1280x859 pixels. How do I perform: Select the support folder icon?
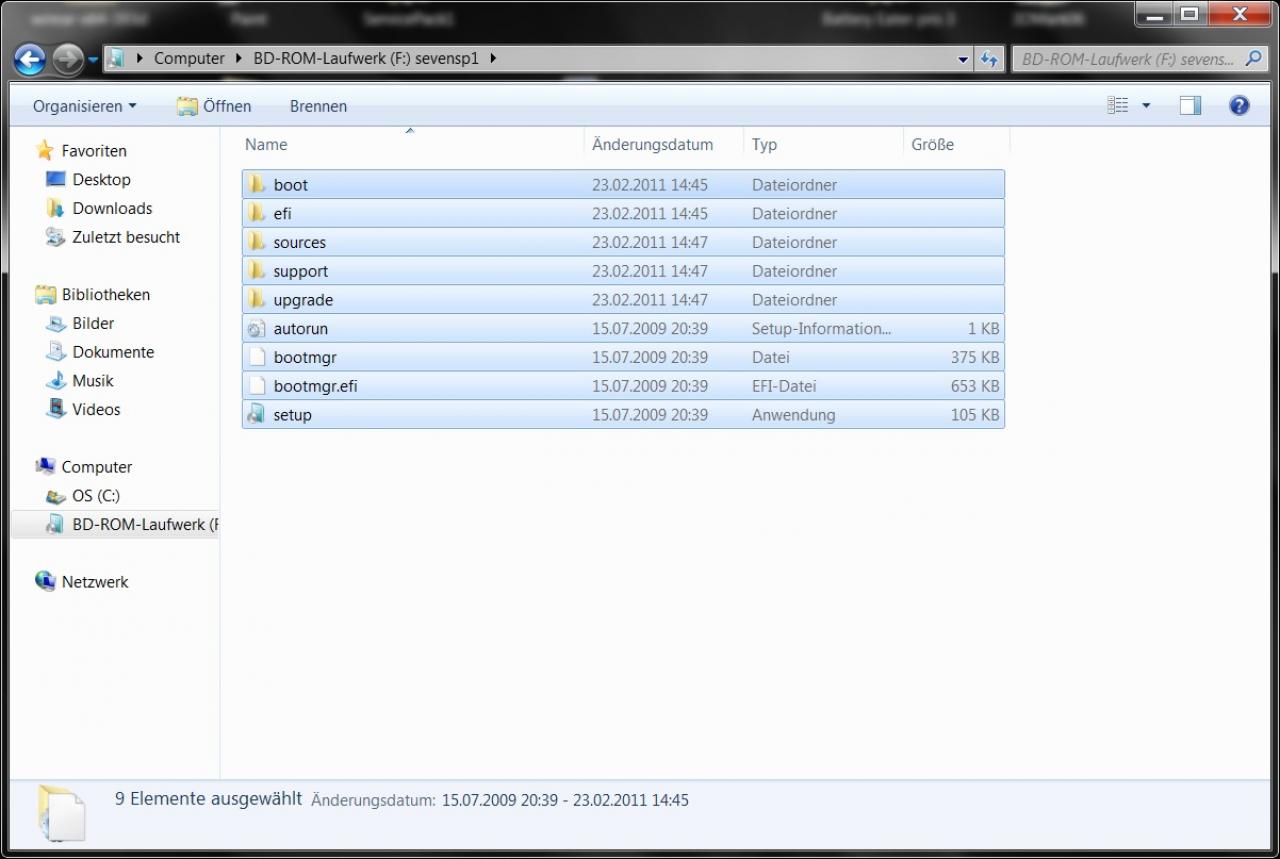pos(257,271)
